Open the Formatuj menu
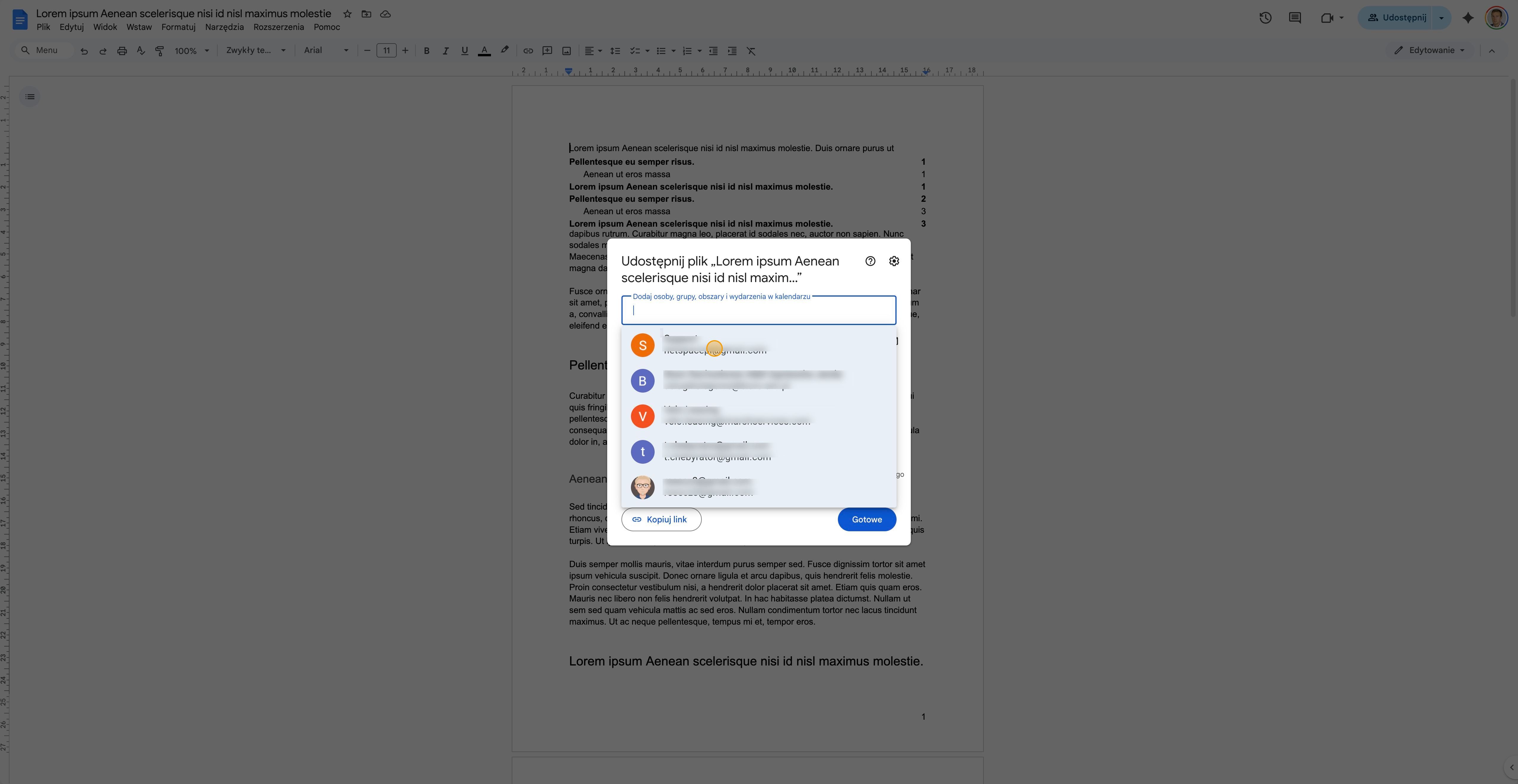The image size is (1518, 784). [x=178, y=27]
